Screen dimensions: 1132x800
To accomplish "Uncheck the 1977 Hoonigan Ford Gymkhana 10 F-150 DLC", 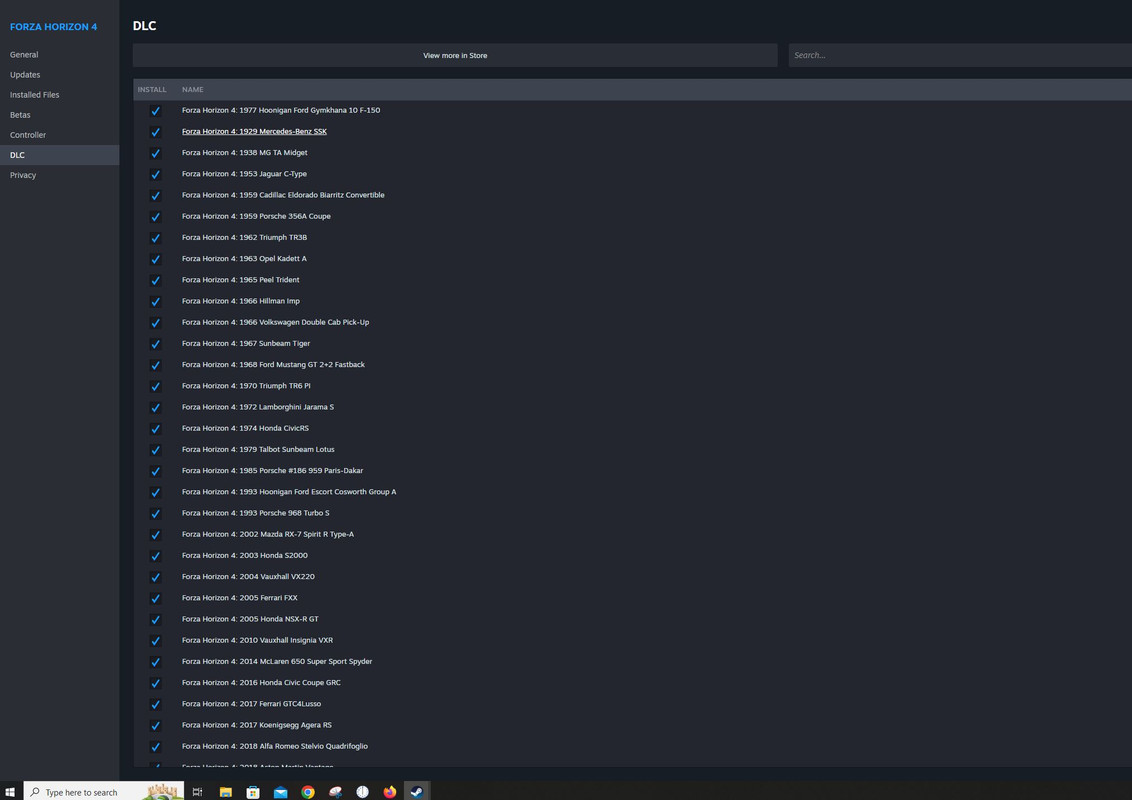I will tap(155, 111).
